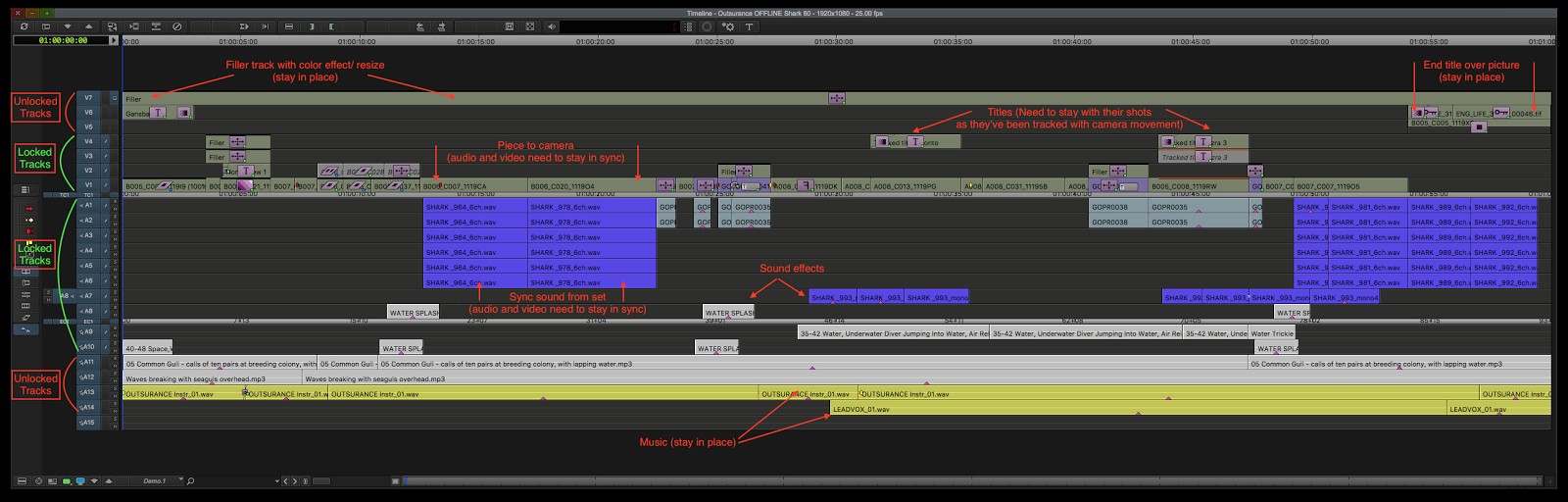The image size is (1568, 502).
Task: Toggle the A15 track selector
Action: 88,423
